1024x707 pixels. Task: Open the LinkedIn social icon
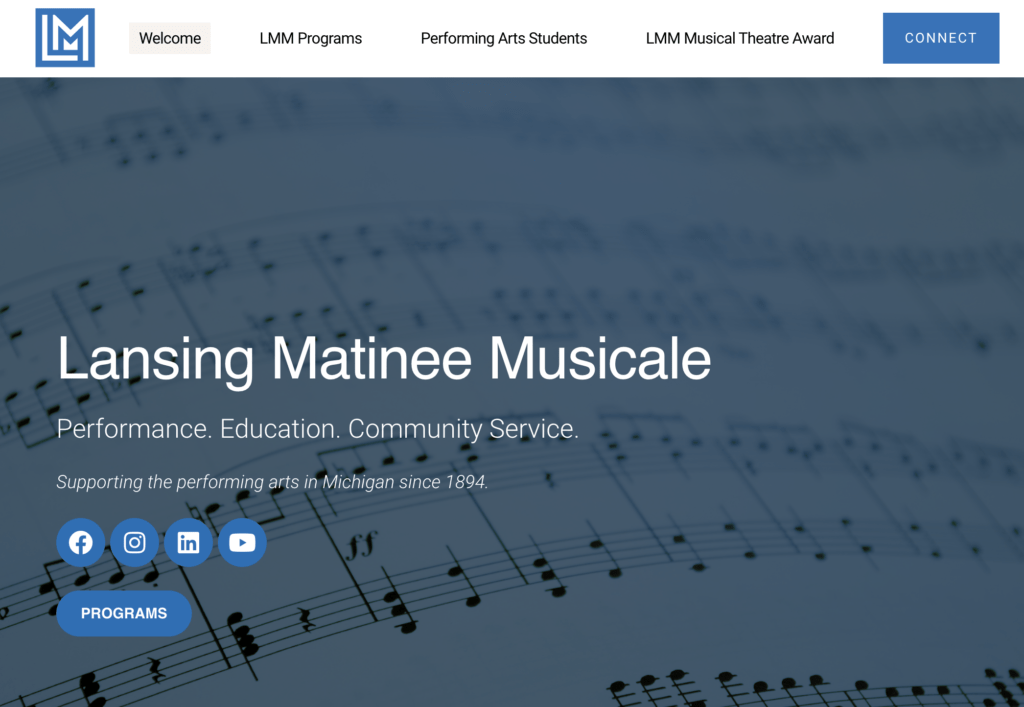point(188,542)
